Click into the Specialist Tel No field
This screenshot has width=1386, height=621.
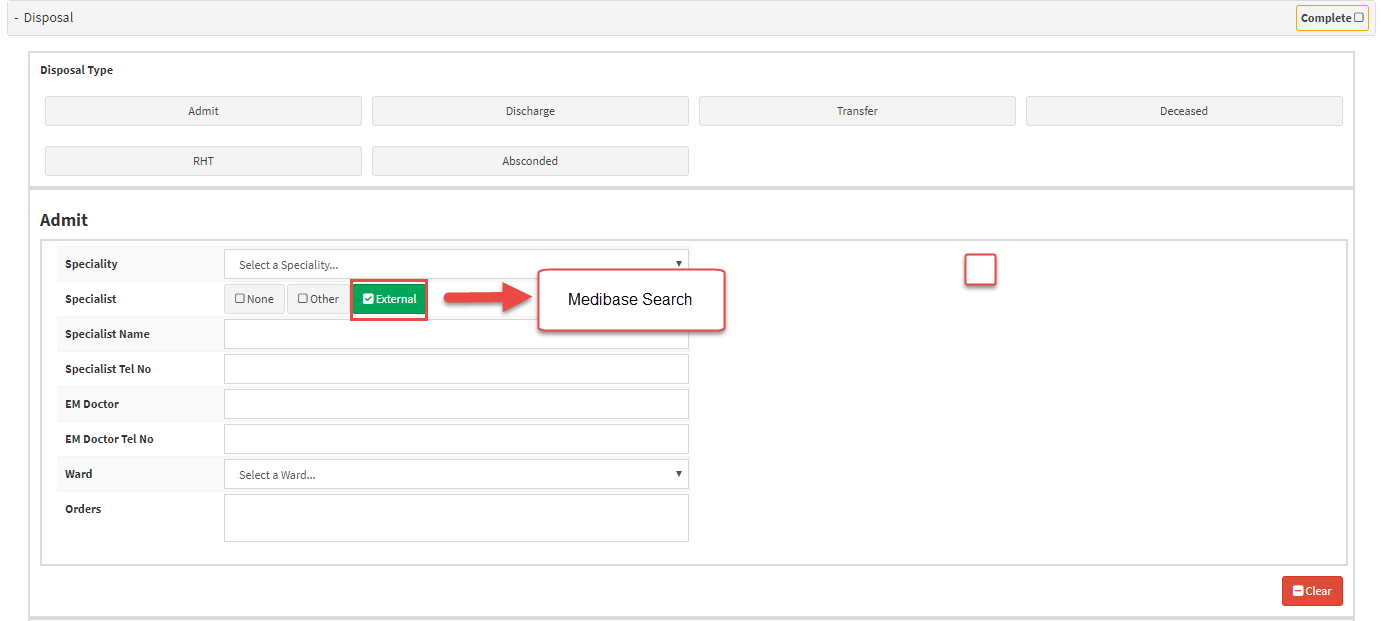456,369
